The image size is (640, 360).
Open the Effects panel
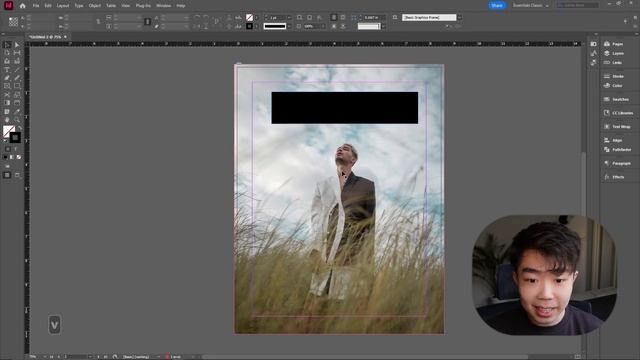point(614,177)
